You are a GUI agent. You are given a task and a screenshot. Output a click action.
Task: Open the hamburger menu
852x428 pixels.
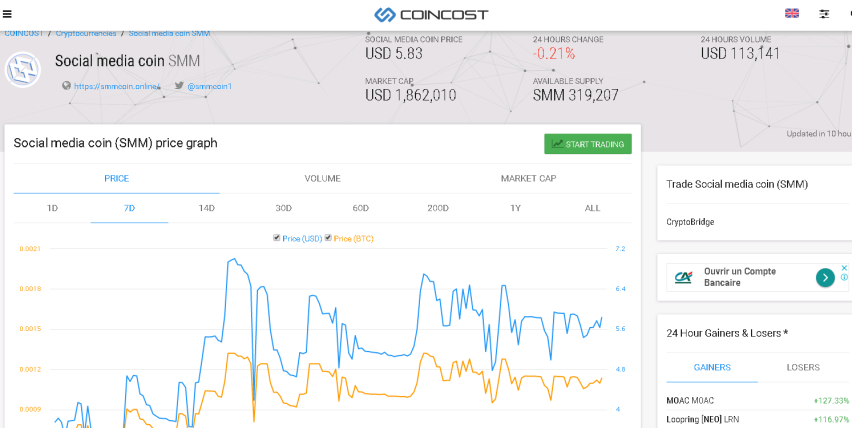tap(7, 15)
